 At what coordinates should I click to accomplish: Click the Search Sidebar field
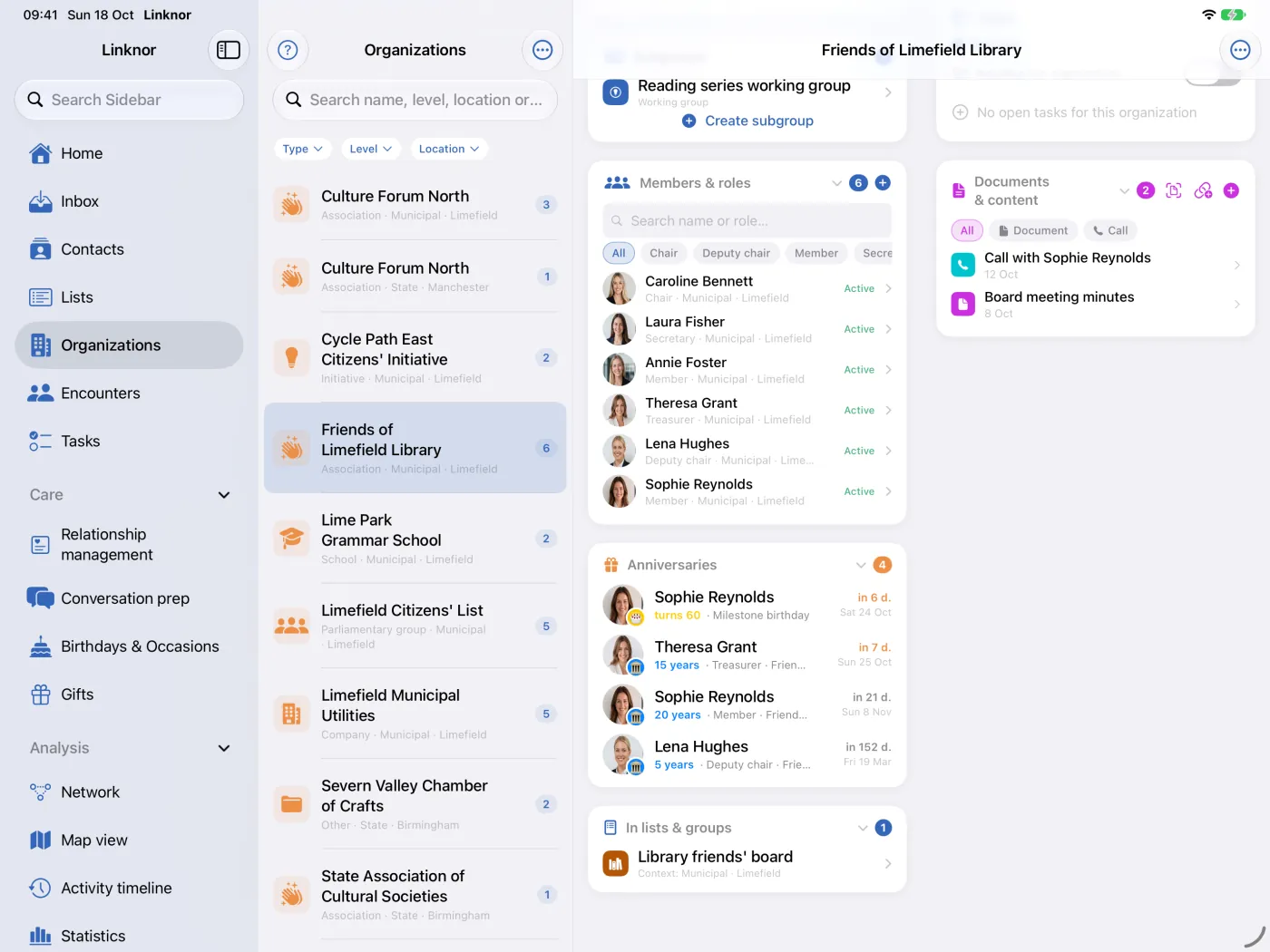129,100
